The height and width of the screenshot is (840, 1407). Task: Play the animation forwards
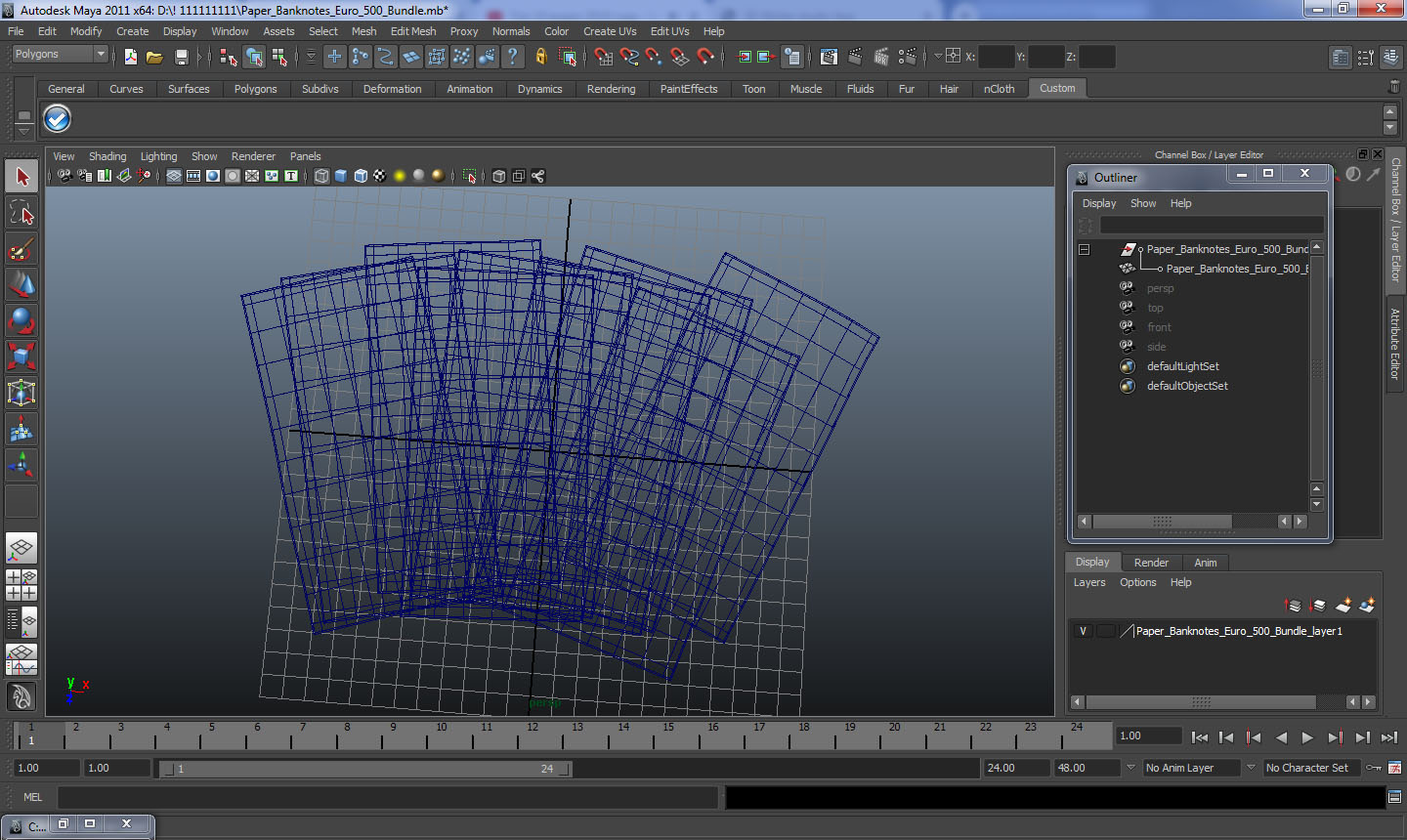pyautogui.click(x=1307, y=737)
